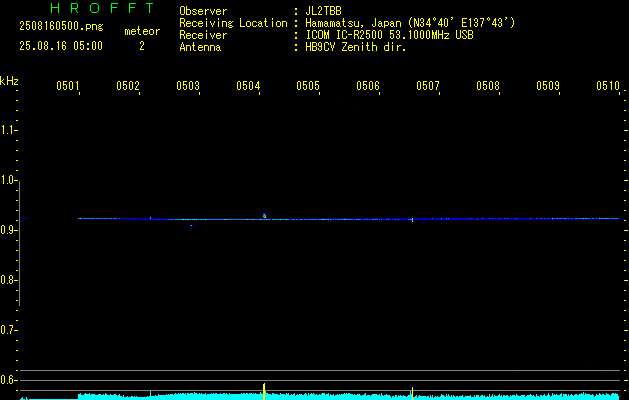Click the 0.6 kHz frequency label
This screenshot has height=400, width=629.
click(8, 380)
